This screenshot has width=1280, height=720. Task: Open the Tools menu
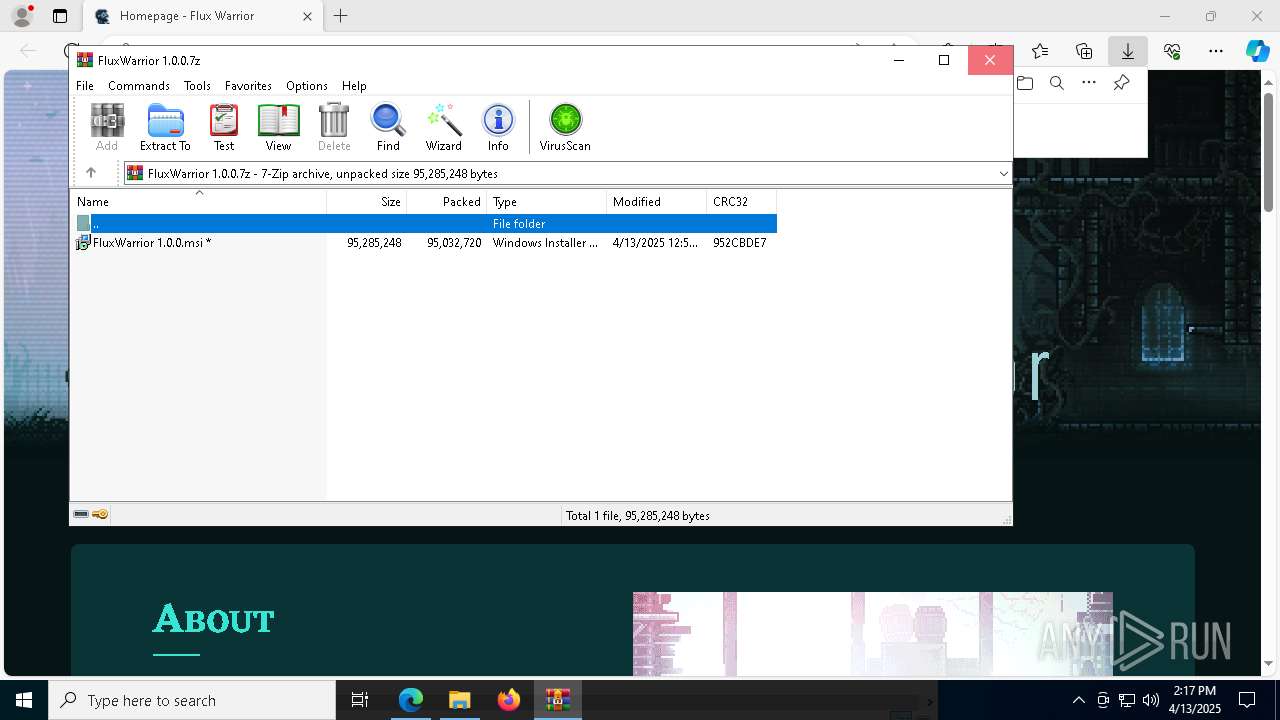coord(197,86)
